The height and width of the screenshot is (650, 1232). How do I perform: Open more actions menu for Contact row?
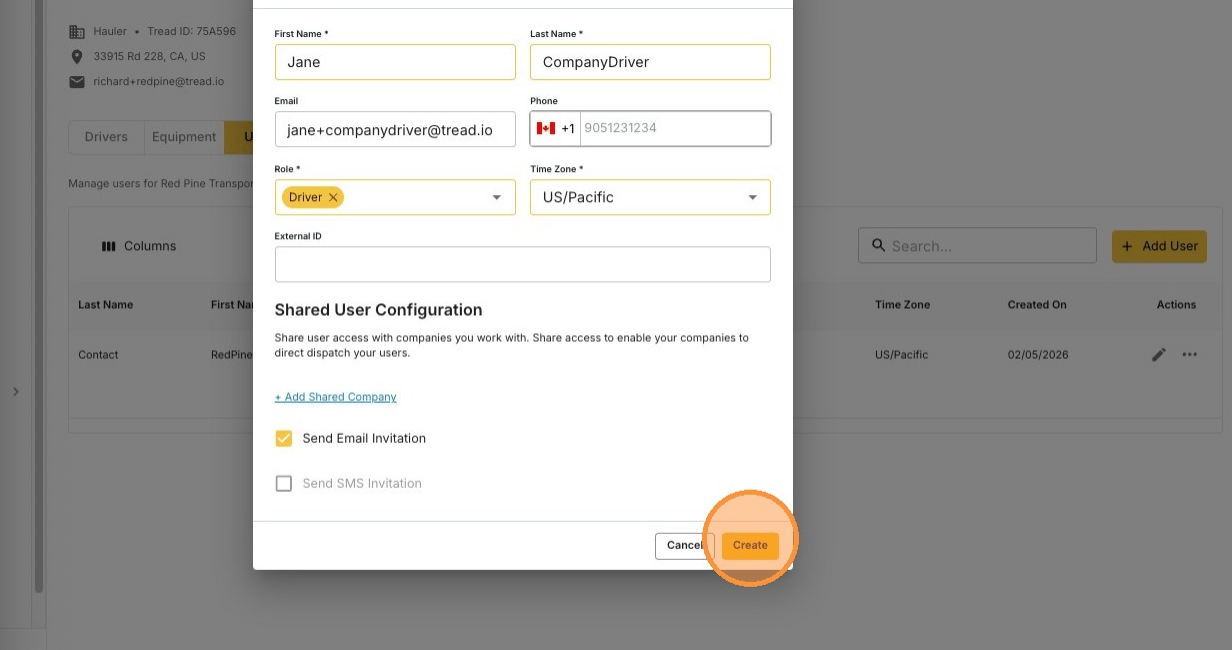1189,354
